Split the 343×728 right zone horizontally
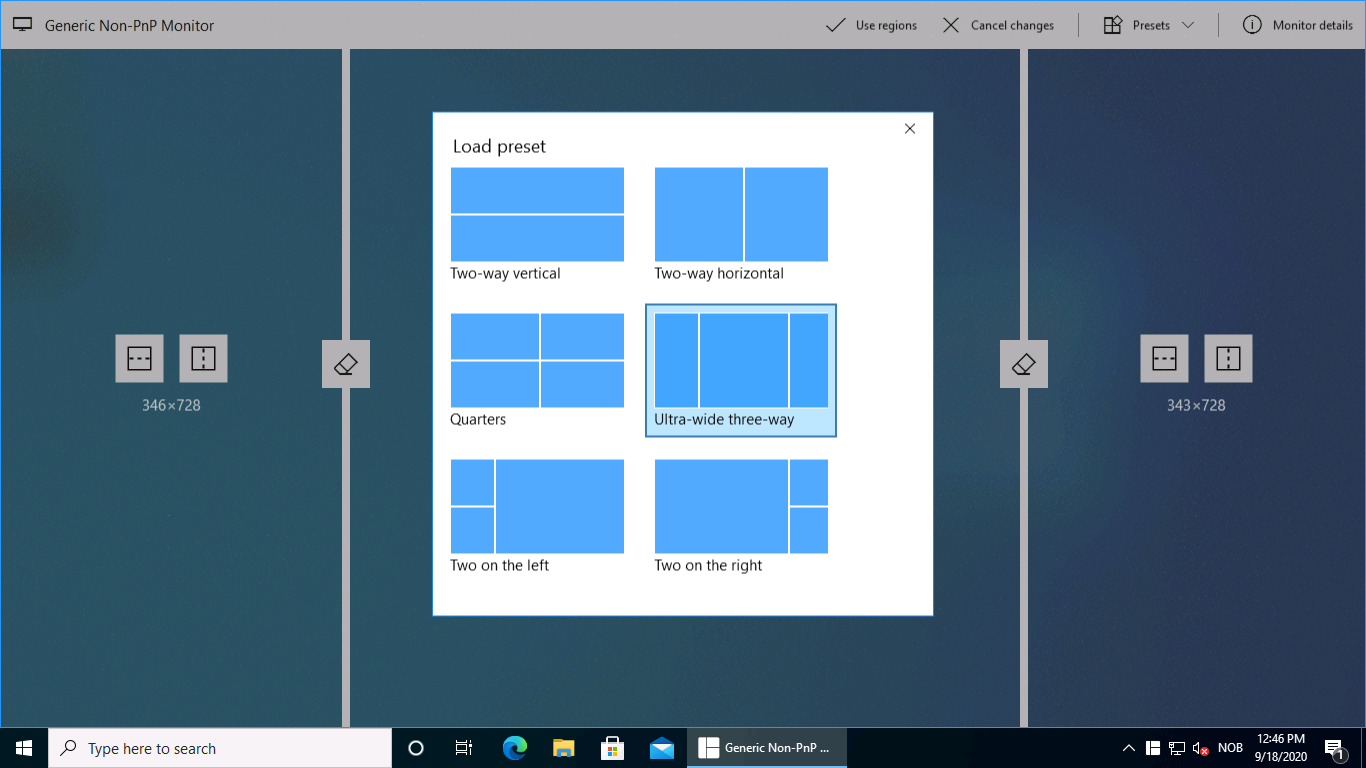 coord(1164,358)
